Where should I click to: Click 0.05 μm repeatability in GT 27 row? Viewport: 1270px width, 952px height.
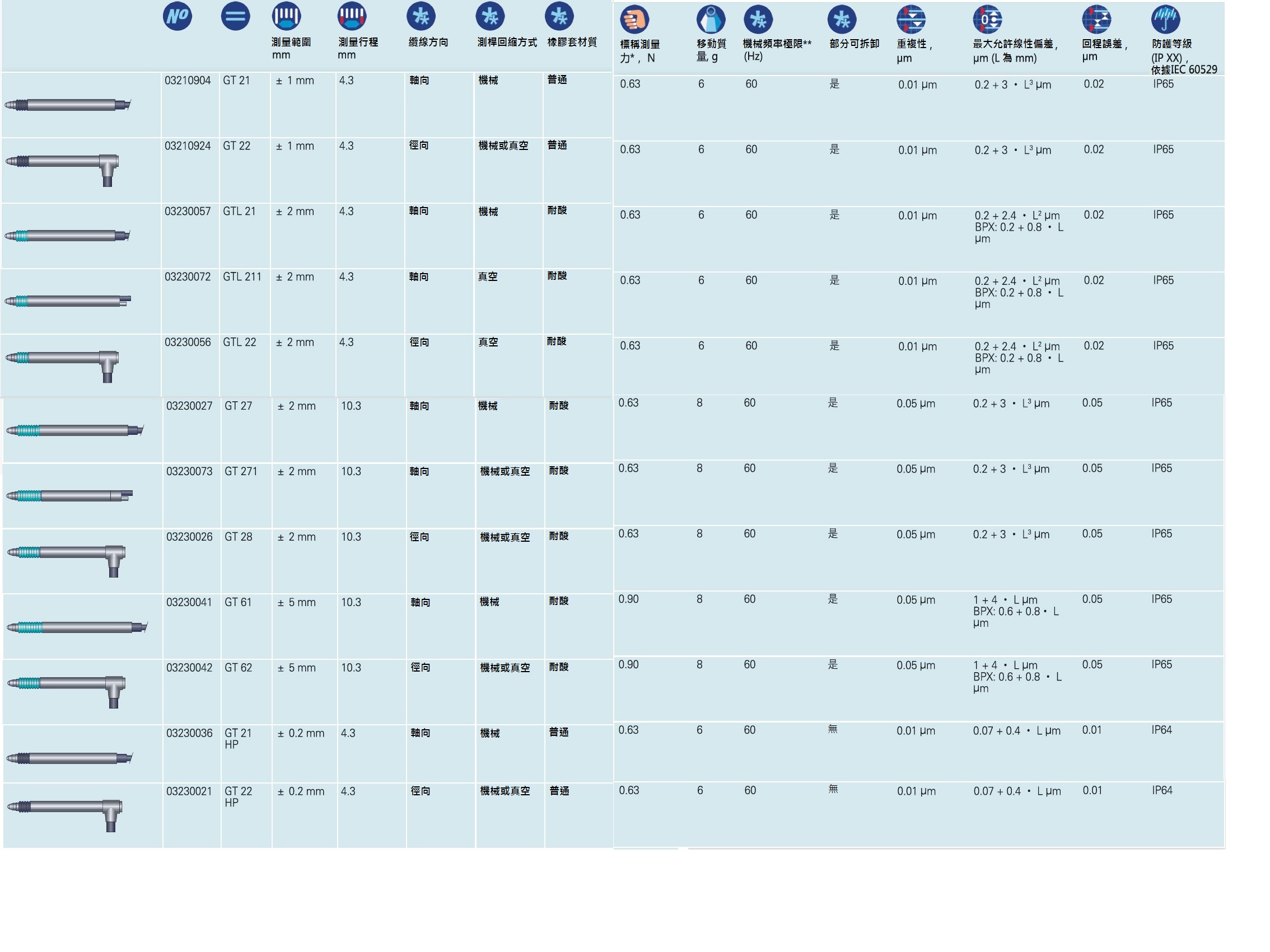tap(916, 404)
